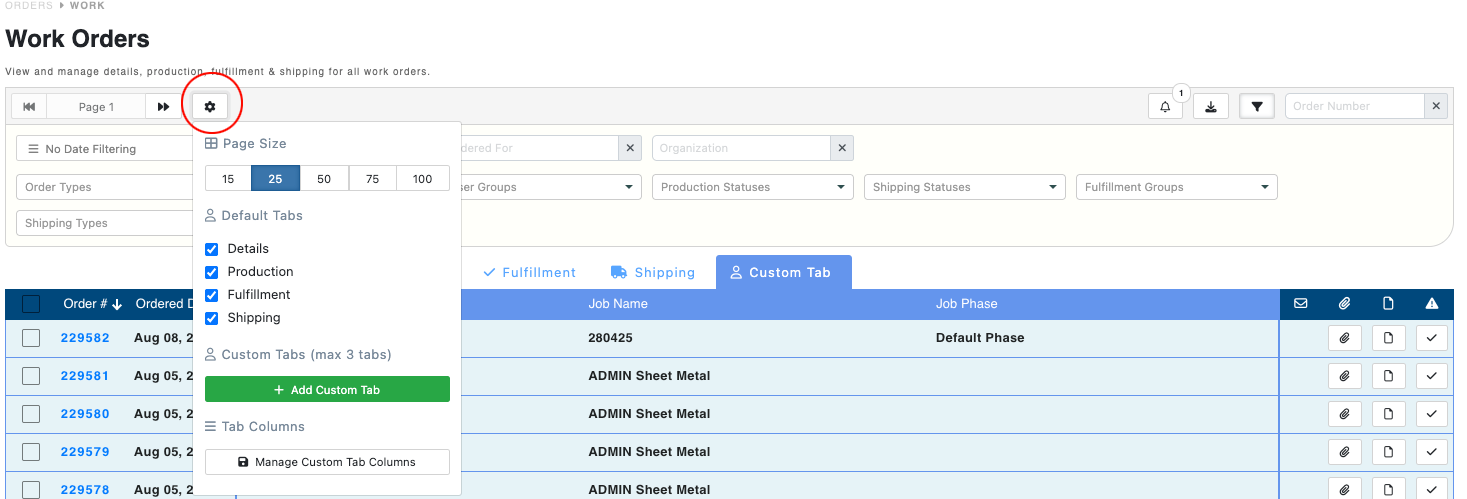This screenshot has height=499, width=1467.
Task: Expand the Fulfillment Groups dropdown
Action: point(1177,187)
